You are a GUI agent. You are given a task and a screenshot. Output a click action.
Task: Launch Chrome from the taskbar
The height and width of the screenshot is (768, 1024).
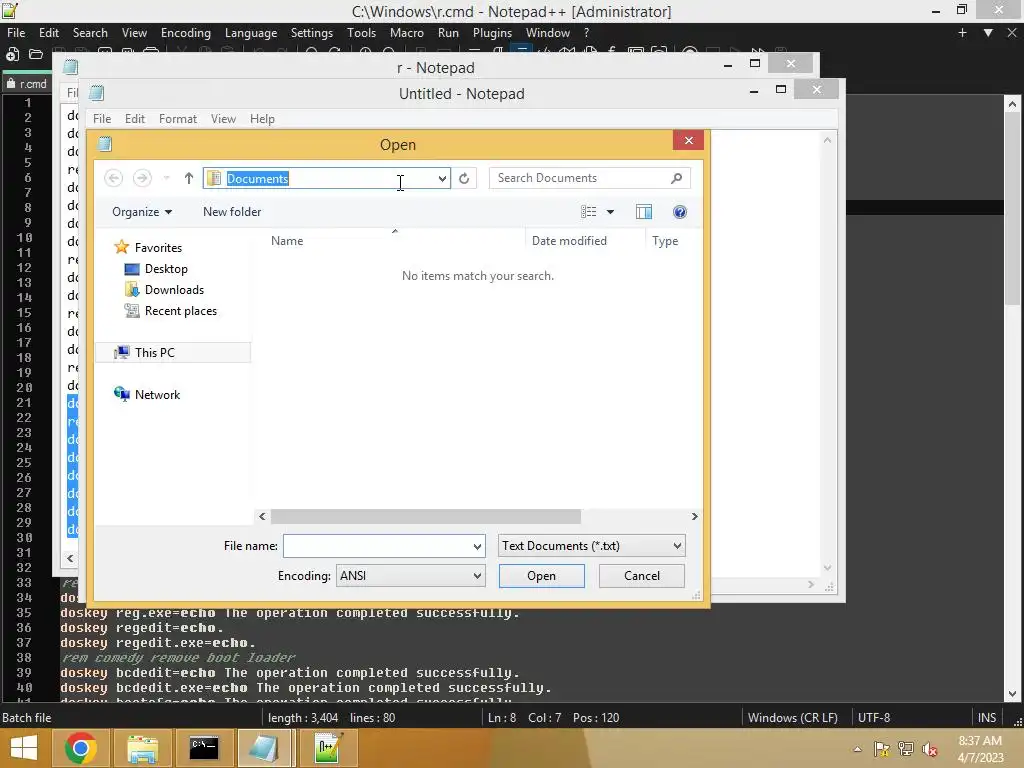(x=81, y=748)
